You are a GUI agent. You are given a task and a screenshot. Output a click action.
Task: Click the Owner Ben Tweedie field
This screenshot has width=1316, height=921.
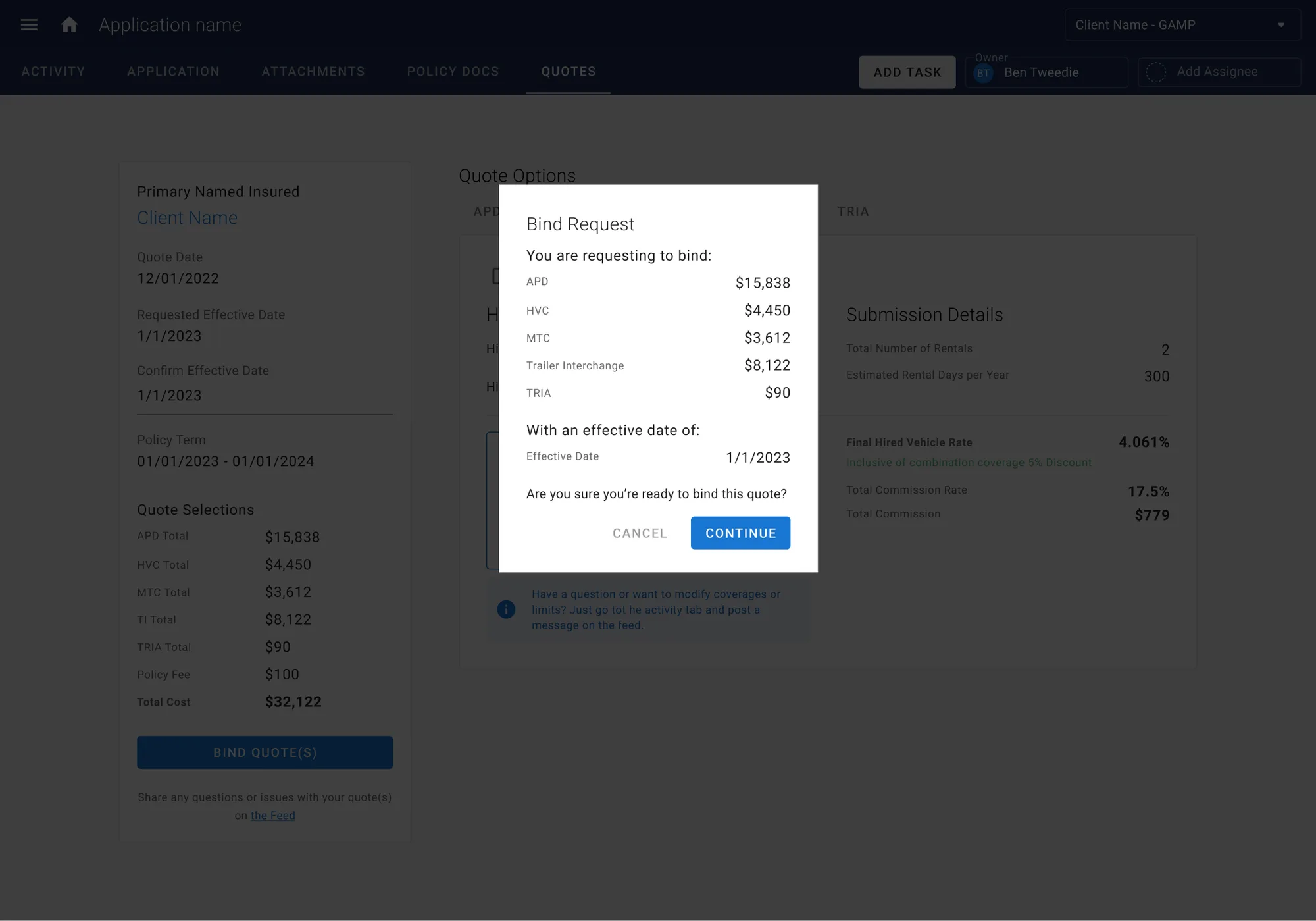(x=1046, y=72)
